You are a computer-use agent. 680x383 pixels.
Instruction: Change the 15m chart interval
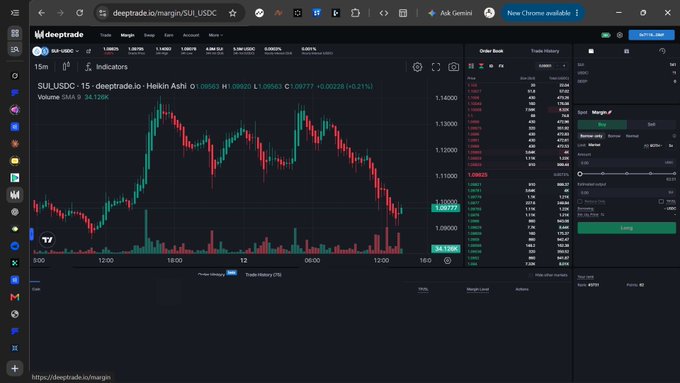click(41, 67)
